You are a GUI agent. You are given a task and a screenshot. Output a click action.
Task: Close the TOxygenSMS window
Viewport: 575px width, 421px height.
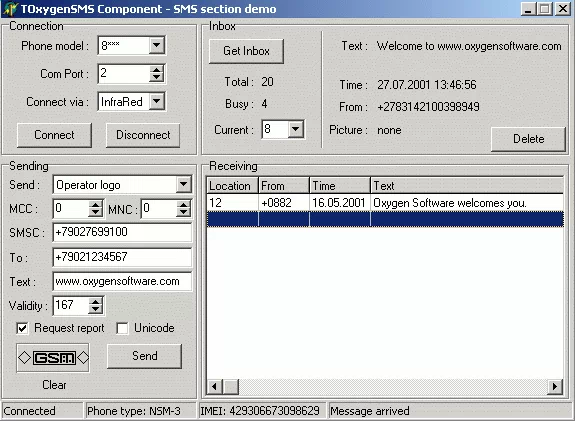click(x=563, y=9)
